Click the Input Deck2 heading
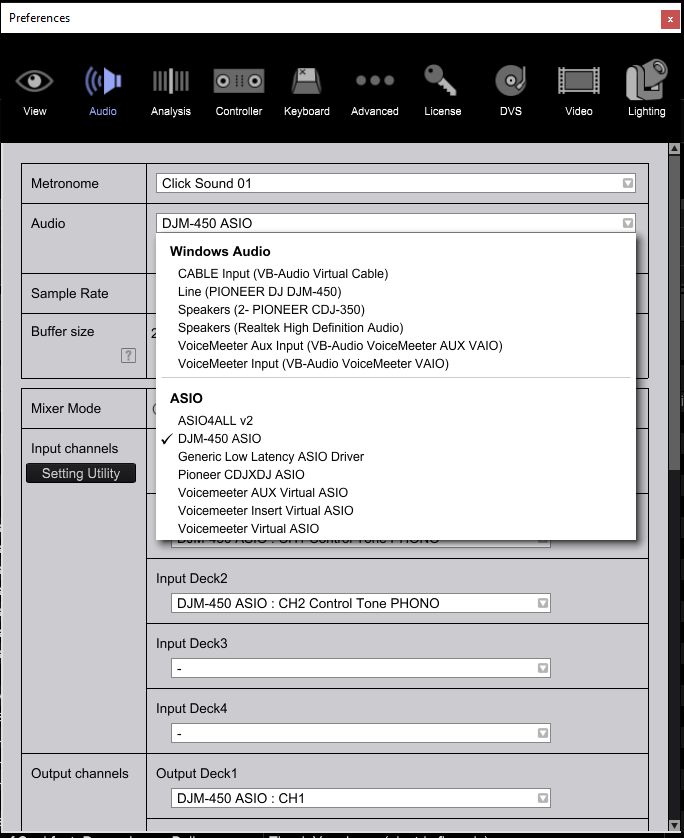This screenshot has width=684, height=838. (191, 578)
